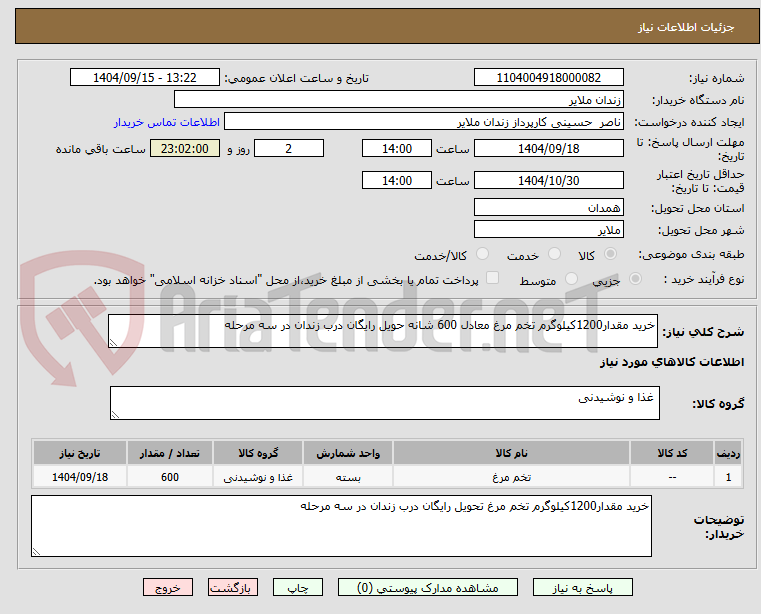Click the row number cell 1
The height and width of the screenshot is (614, 761).
[728, 477]
